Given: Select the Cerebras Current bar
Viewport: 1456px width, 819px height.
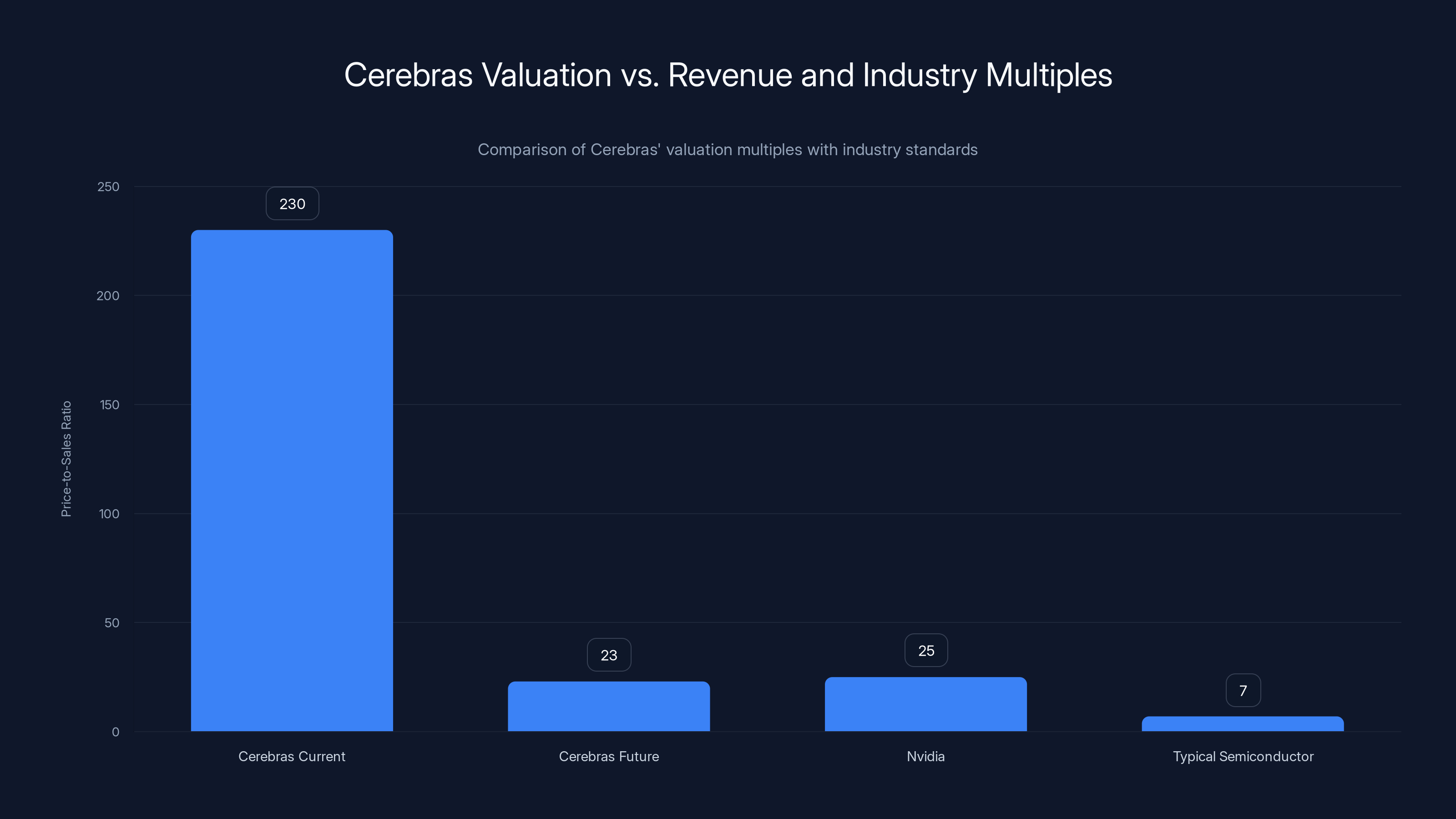Looking at the screenshot, I should (292, 480).
